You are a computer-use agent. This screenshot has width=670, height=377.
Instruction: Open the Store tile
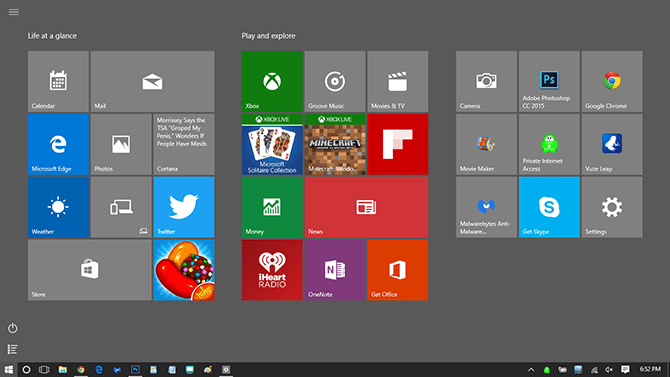pyautogui.click(x=90, y=270)
